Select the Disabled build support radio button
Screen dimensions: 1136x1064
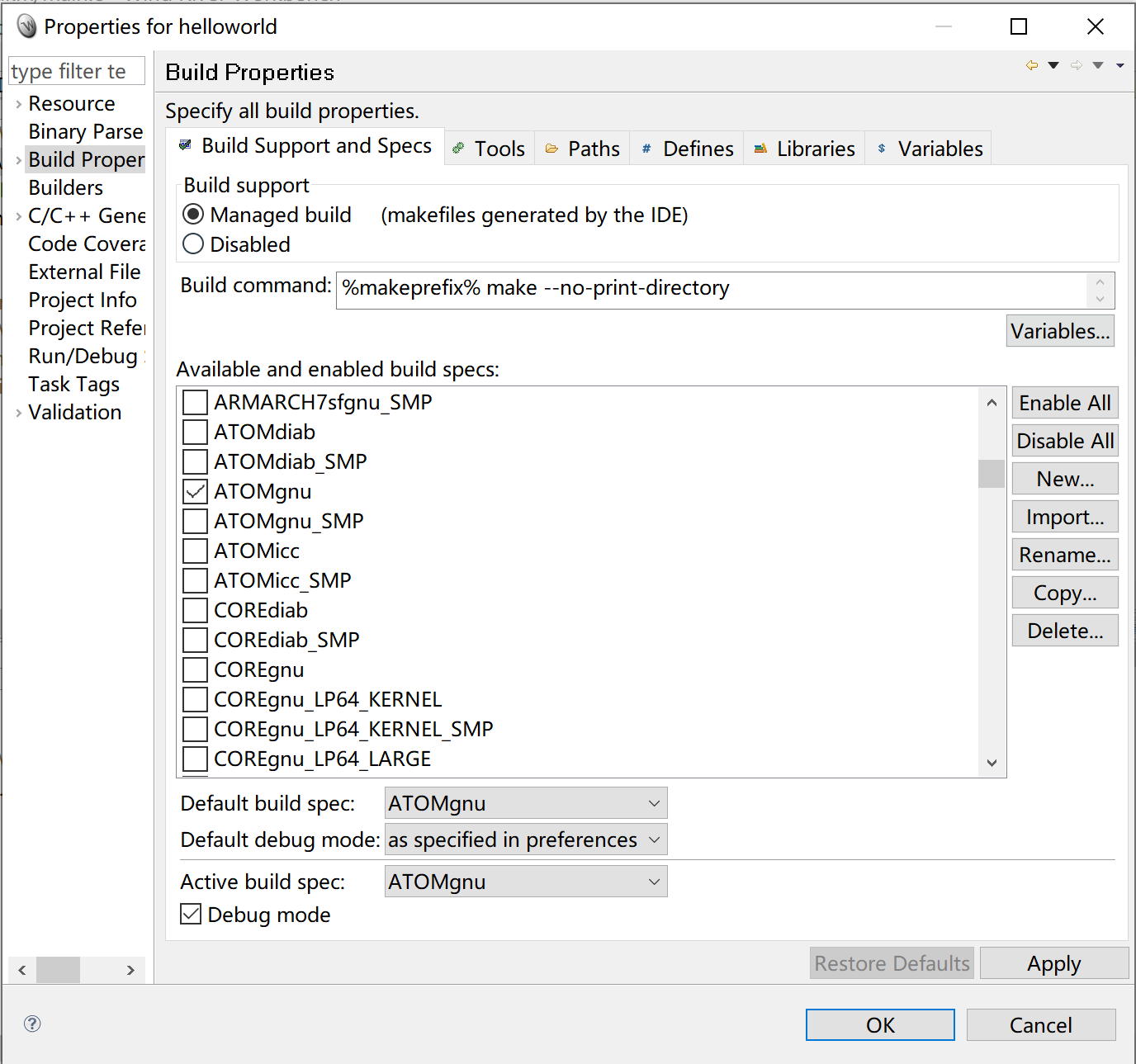[x=192, y=244]
